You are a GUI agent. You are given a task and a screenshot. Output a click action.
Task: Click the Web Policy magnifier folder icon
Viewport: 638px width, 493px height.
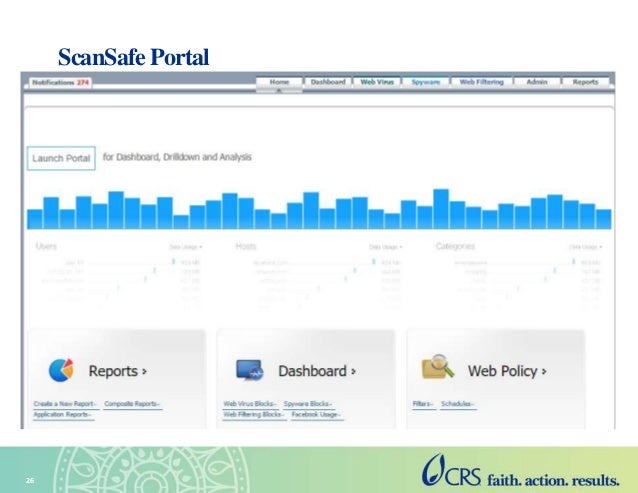coord(437,367)
